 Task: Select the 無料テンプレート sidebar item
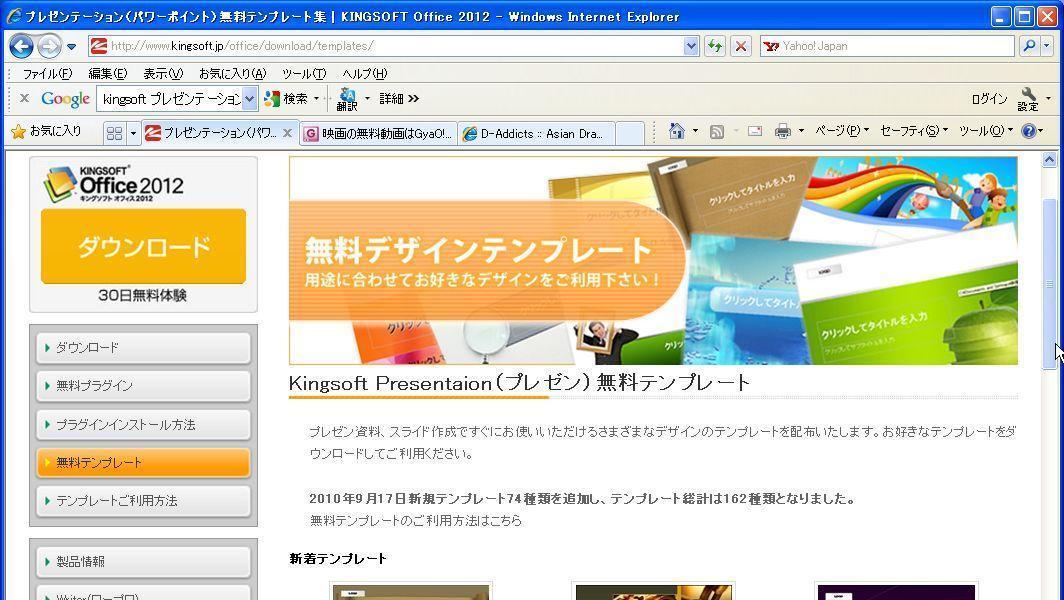tap(143, 462)
